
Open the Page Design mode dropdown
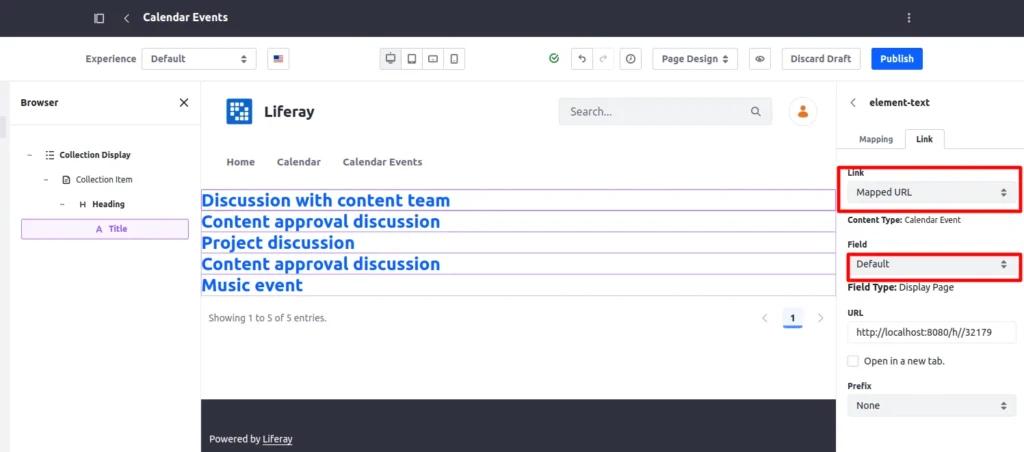coord(695,59)
